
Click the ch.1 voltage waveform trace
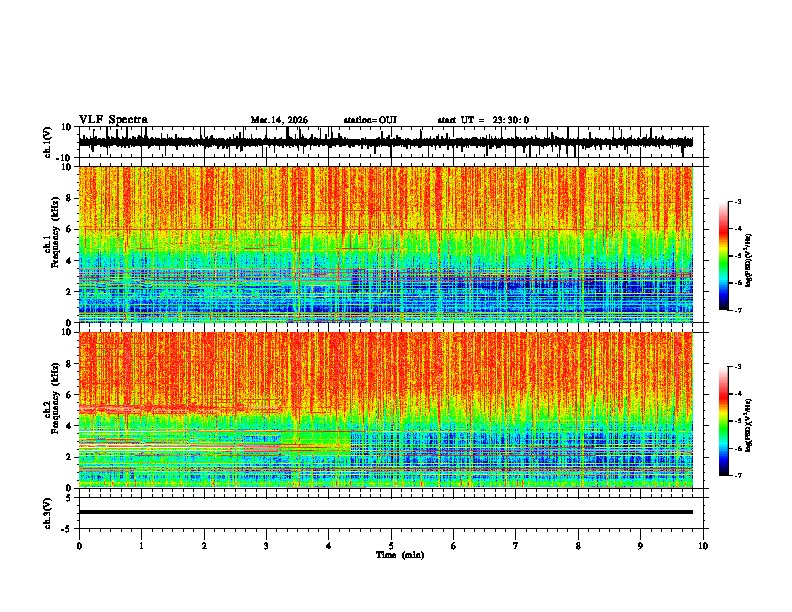pyautogui.click(x=385, y=142)
